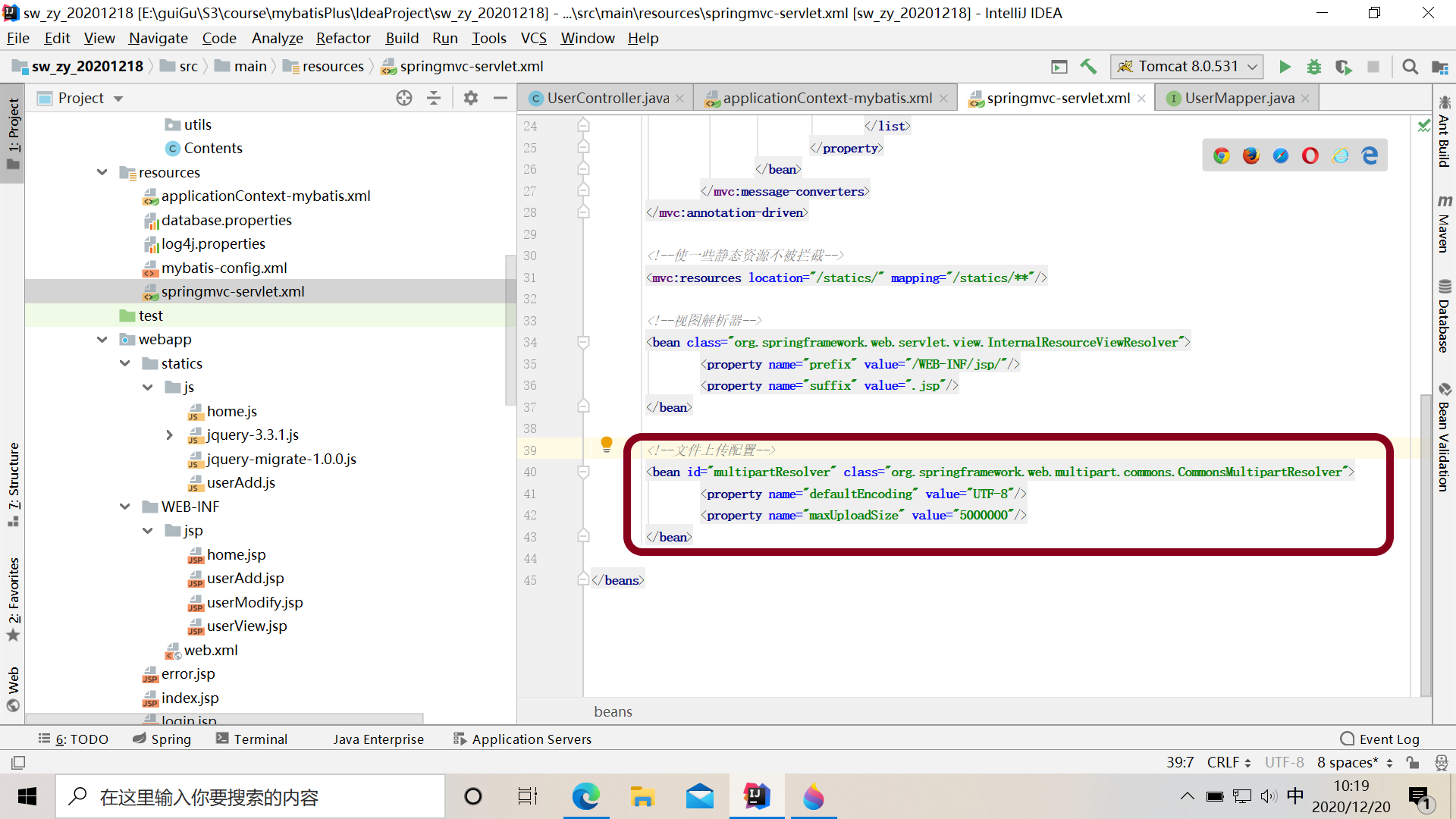This screenshot has width=1456, height=819.
Task: Open Project Structure icon at toolbar end
Action: [1439, 67]
